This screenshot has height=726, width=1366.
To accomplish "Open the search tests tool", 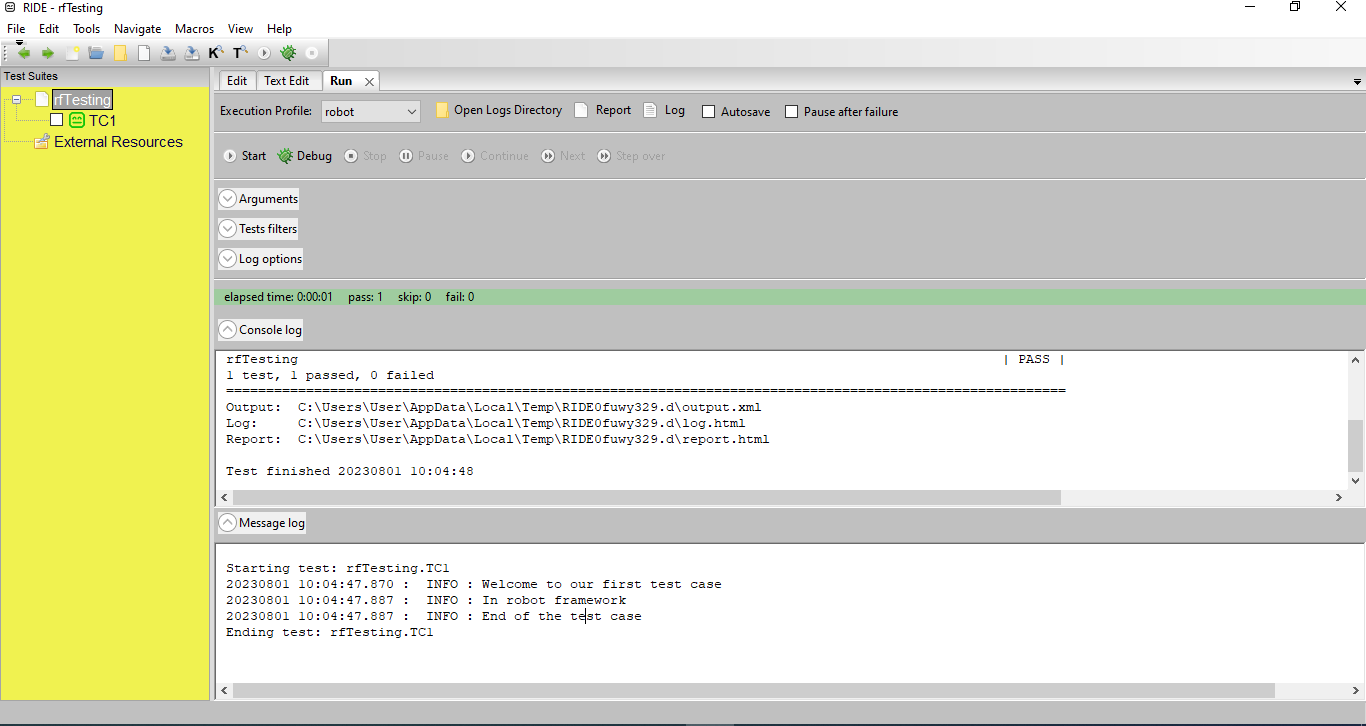I will pos(240,52).
